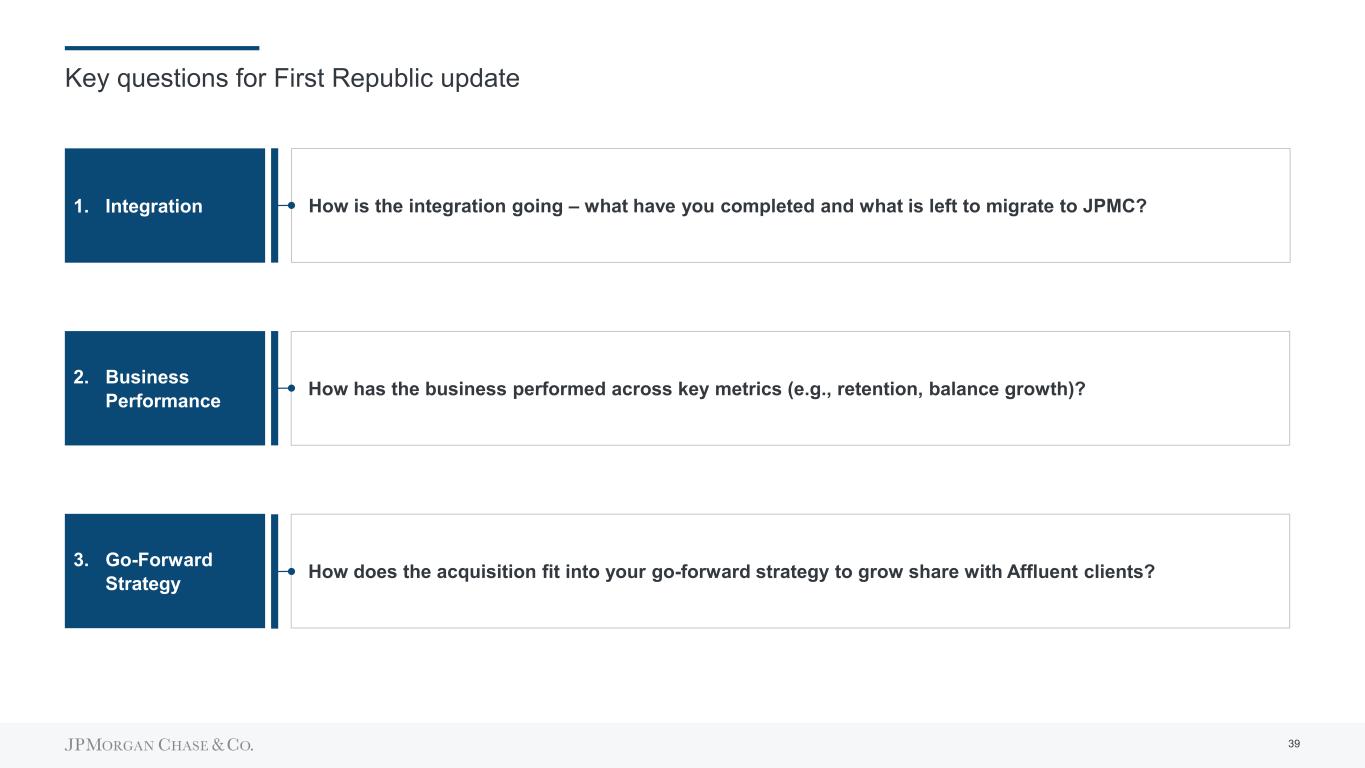
Task: Click the word 'retention' in the second question
Action: coord(877,388)
